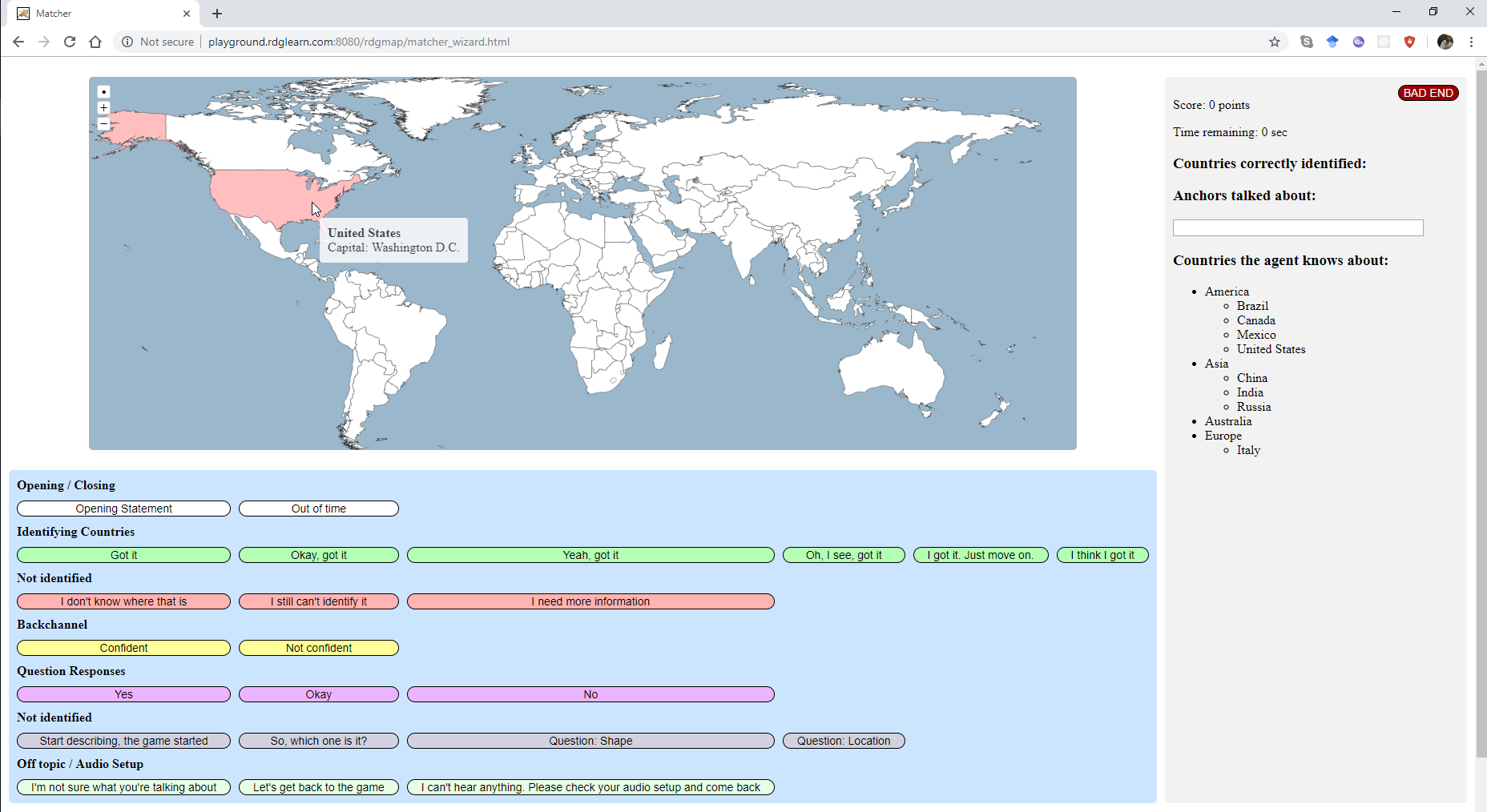Image resolution: width=1487 pixels, height=812 pixels.
Task: Click the anchors text input field
Action: click(1297, 228)
